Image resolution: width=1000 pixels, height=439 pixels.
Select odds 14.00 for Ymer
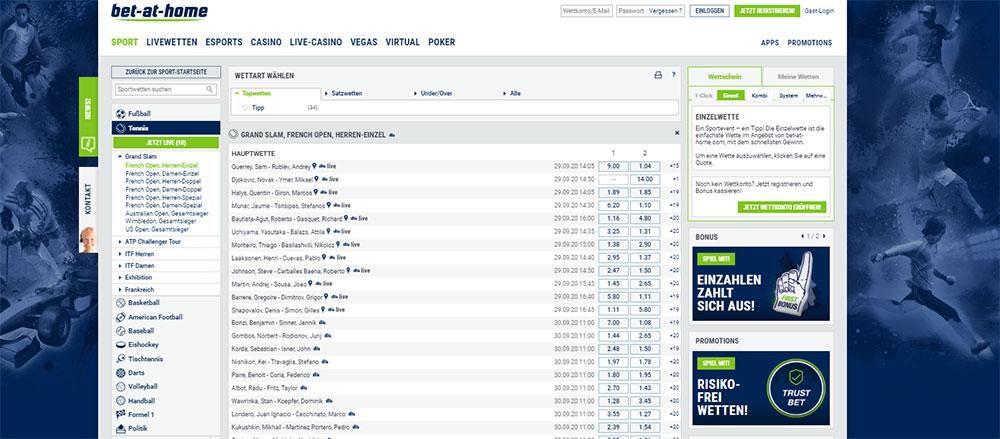pyautogui.click(x=645, y=179)
